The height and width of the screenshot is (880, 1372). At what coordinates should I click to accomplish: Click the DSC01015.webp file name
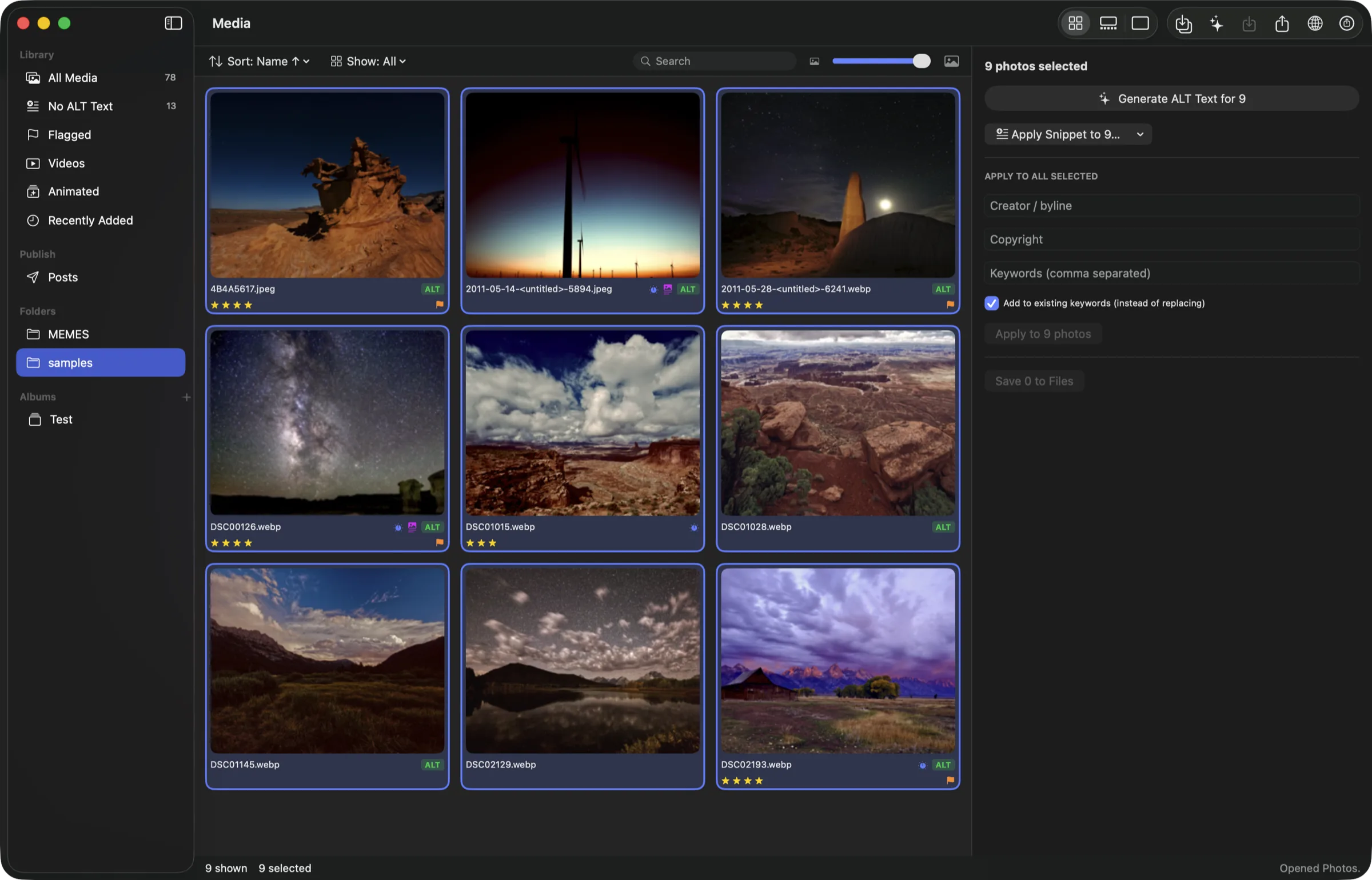point(500,527)
